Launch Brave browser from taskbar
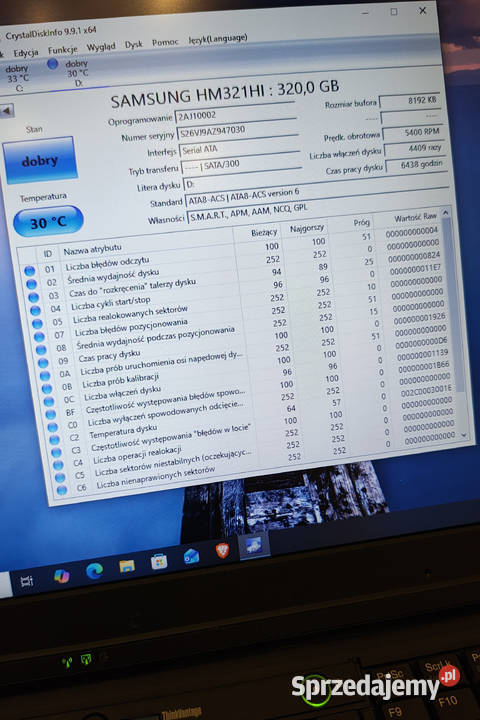This screenshot has height=720, width=480. 223,551
